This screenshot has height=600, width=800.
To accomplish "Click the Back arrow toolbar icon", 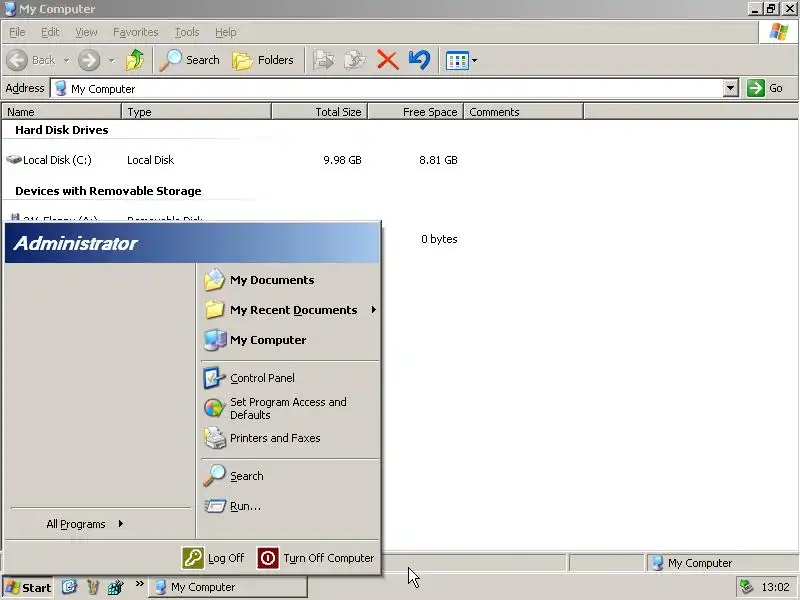I will pyautogui.click(x=17, y=60).
